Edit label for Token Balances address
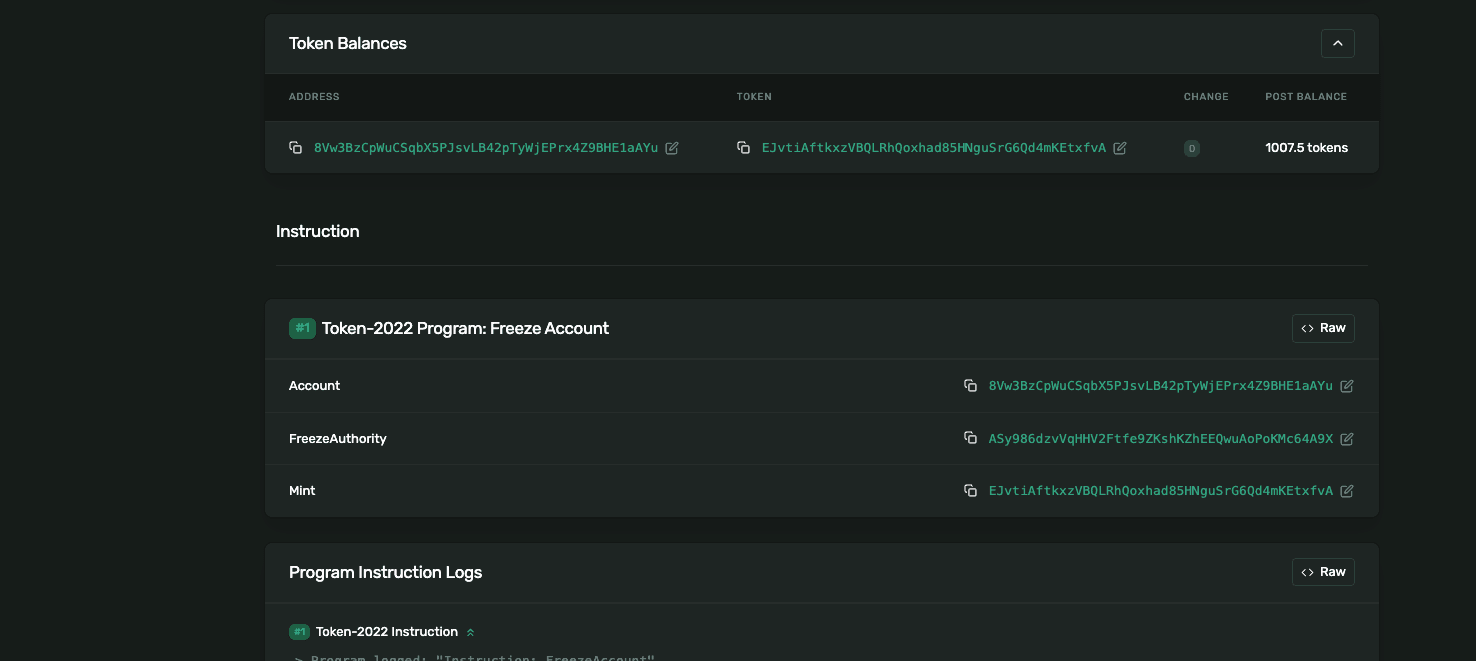The image size is (1476, 661). (x=672, y=148)
